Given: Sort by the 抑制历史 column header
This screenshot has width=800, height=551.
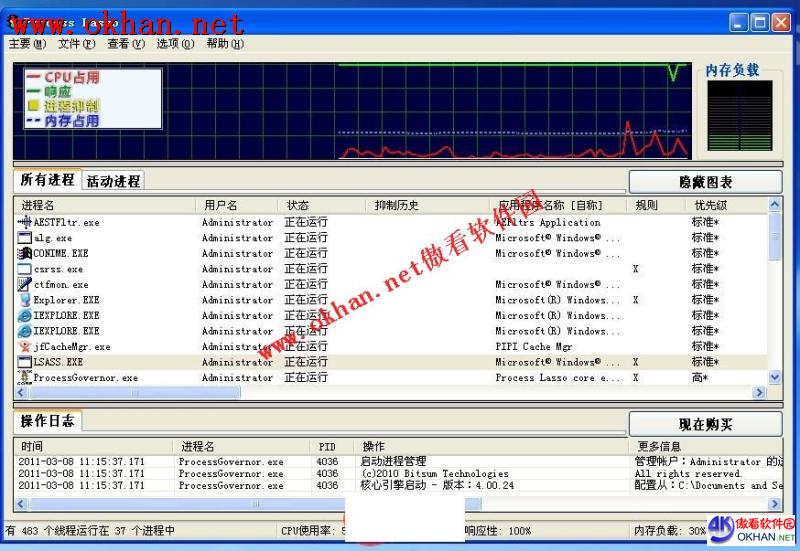Looking at the screenshot, I should click(x=429, y=205).
